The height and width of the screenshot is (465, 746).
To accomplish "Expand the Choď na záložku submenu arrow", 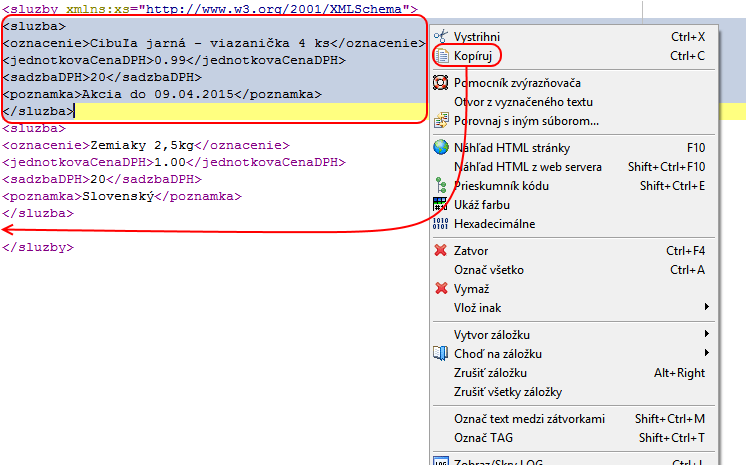I will tap(707, 353).
